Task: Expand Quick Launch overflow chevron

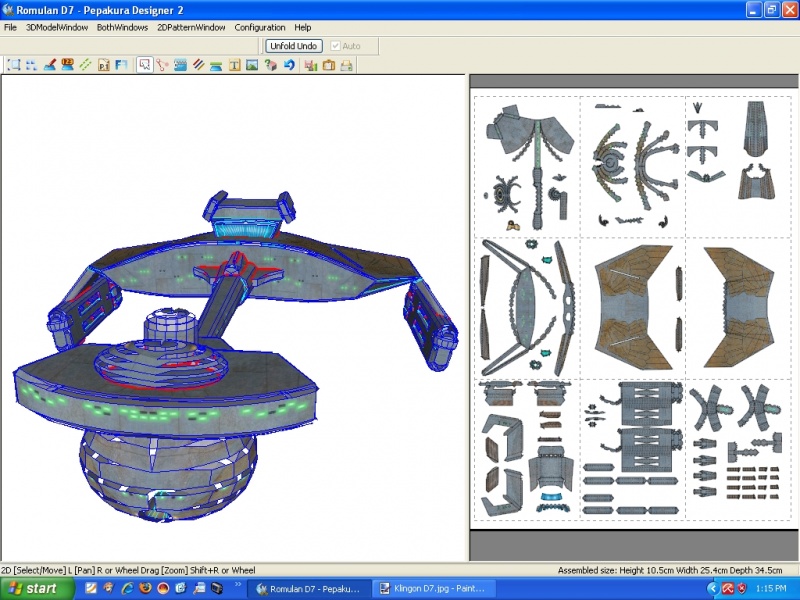Action: click(x=238, y=585)
